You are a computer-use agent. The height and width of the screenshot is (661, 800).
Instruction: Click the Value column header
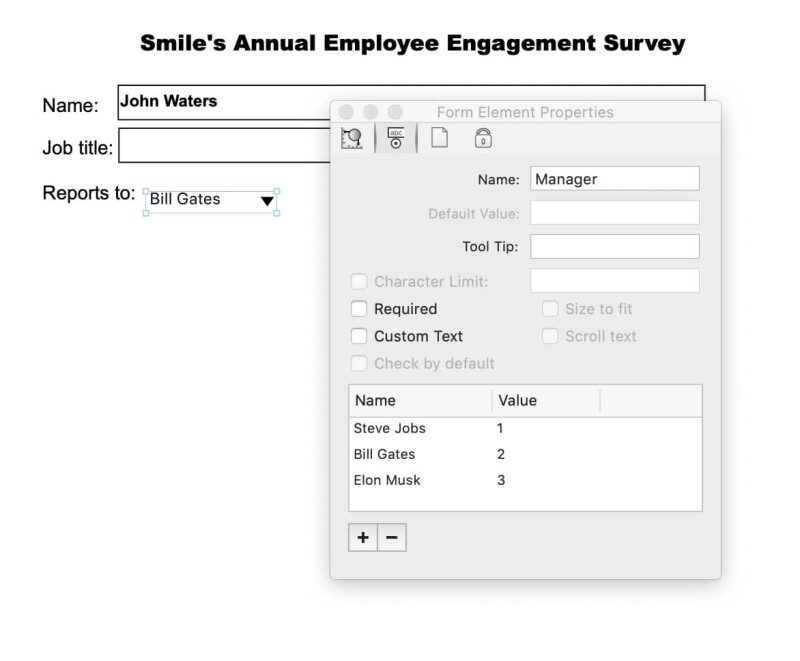point(546,400)
